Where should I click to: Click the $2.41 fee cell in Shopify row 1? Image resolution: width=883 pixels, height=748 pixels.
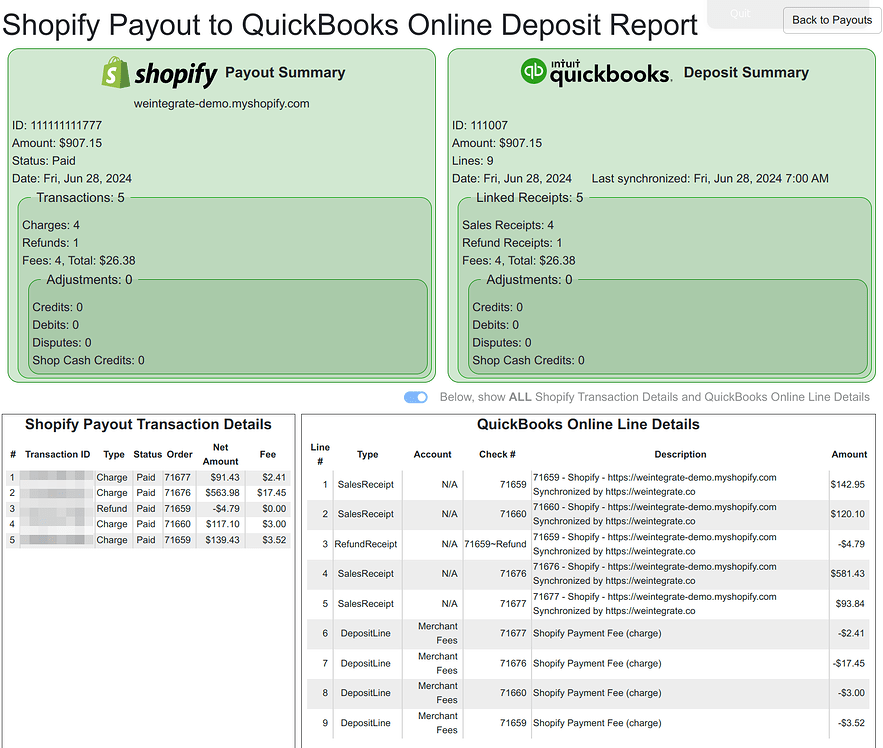[x=274, y=478]
